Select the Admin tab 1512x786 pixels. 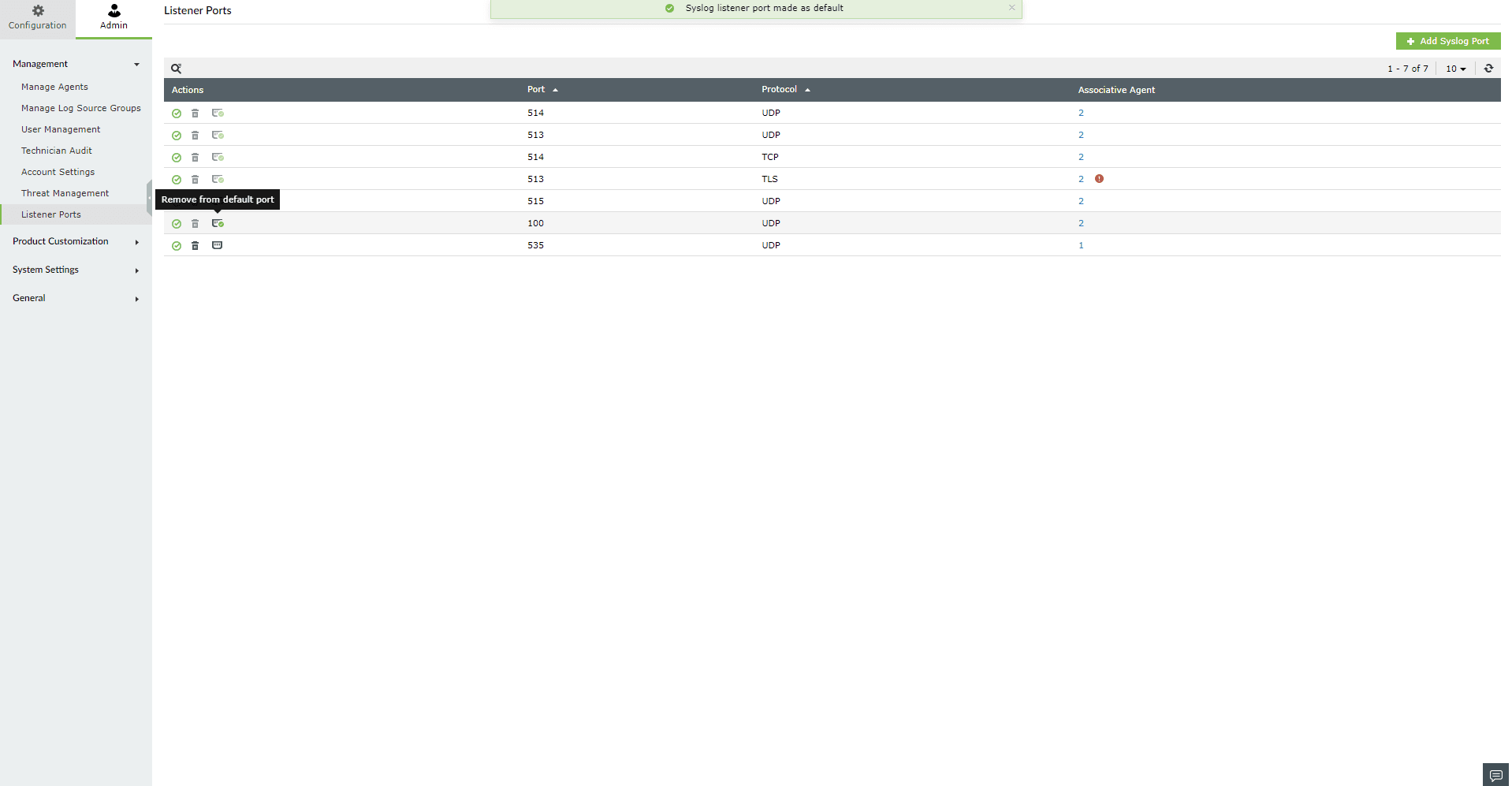(114, 17)
